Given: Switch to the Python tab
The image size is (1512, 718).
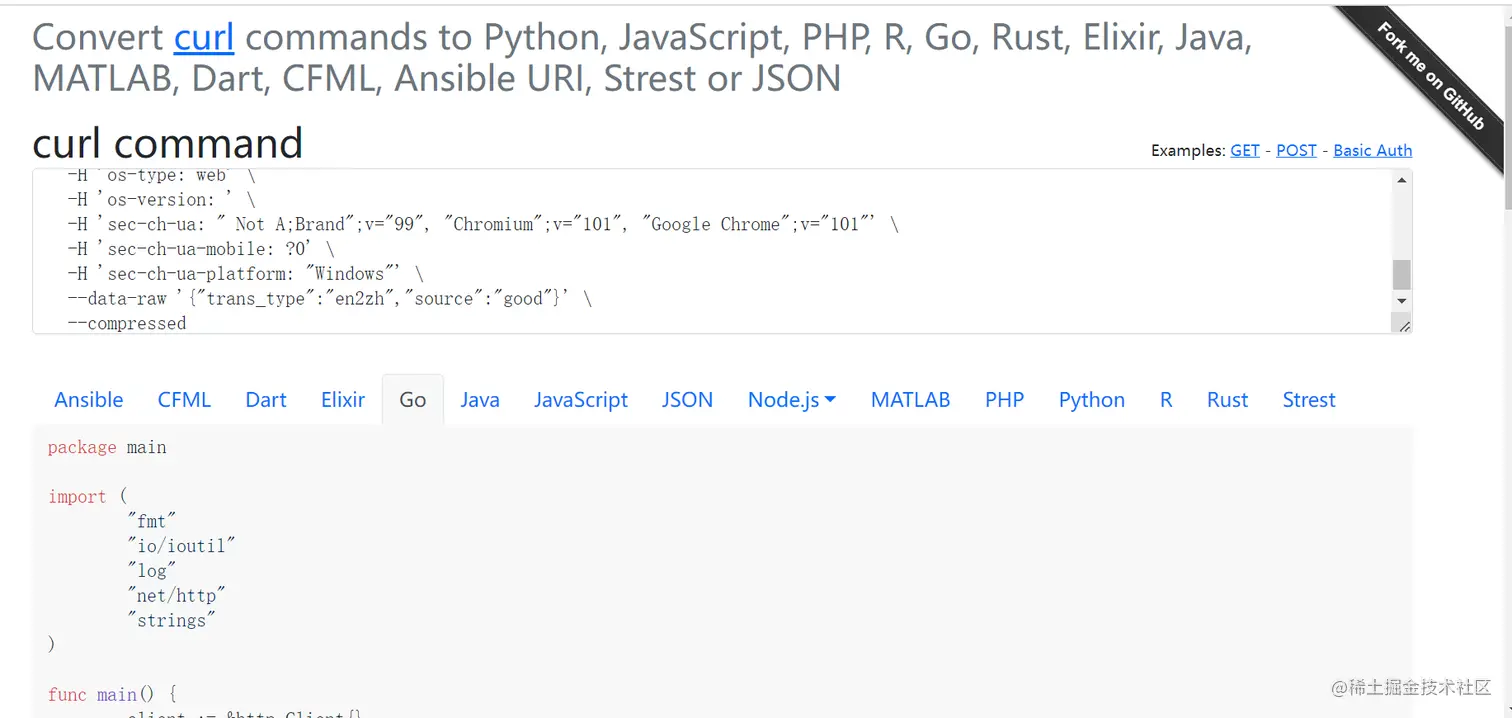Looking at the screenshot, I should point(1091,400).
